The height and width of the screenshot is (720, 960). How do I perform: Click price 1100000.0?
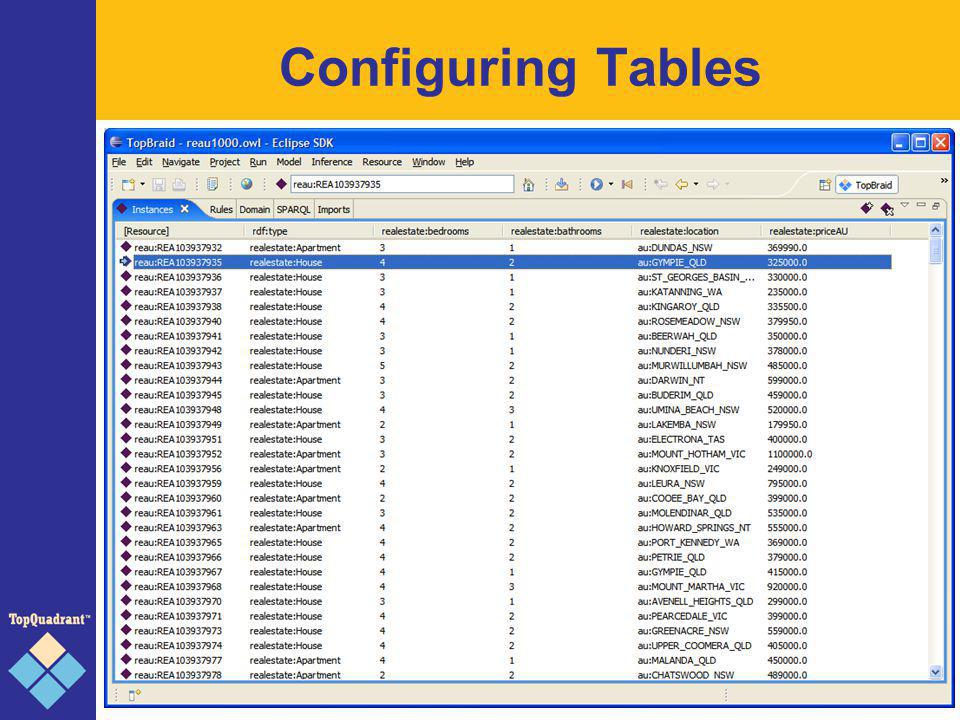pyautogui.click(x=789, y=454)
